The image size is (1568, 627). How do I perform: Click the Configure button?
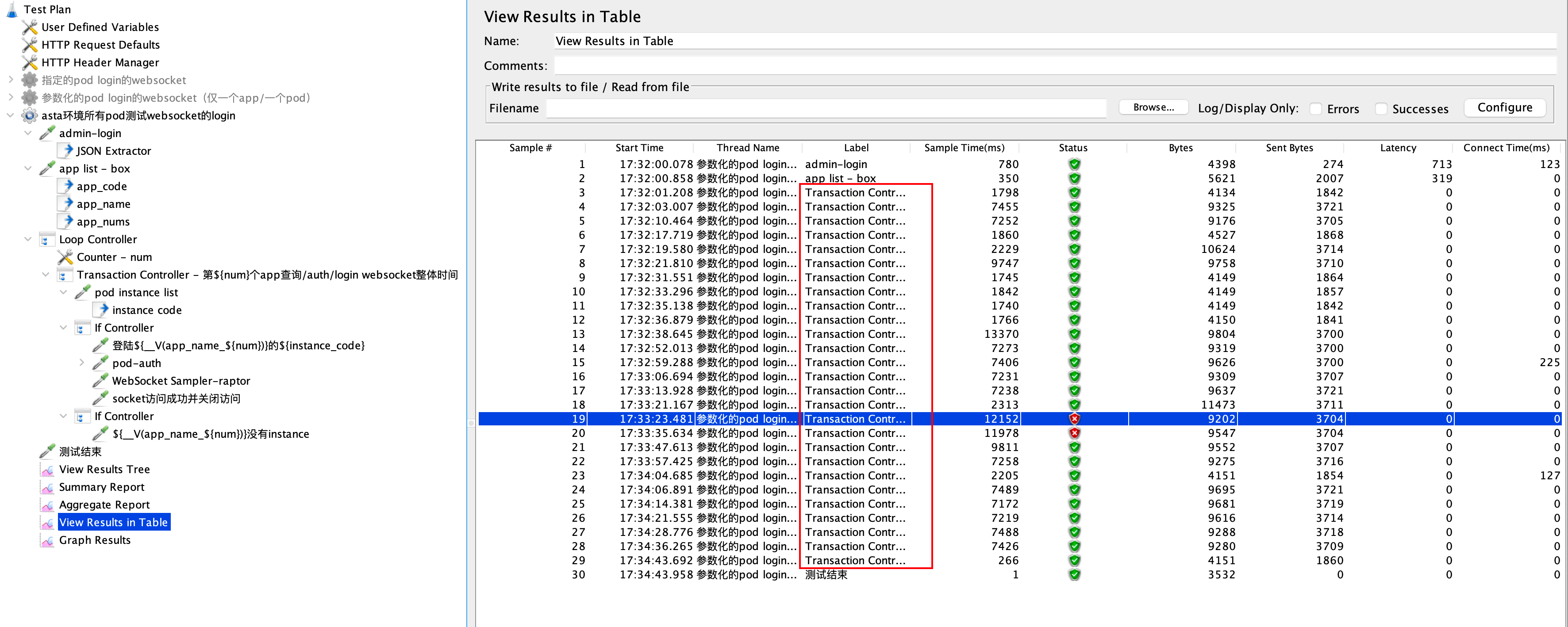pyautogui.click(x=1504, y=107)
